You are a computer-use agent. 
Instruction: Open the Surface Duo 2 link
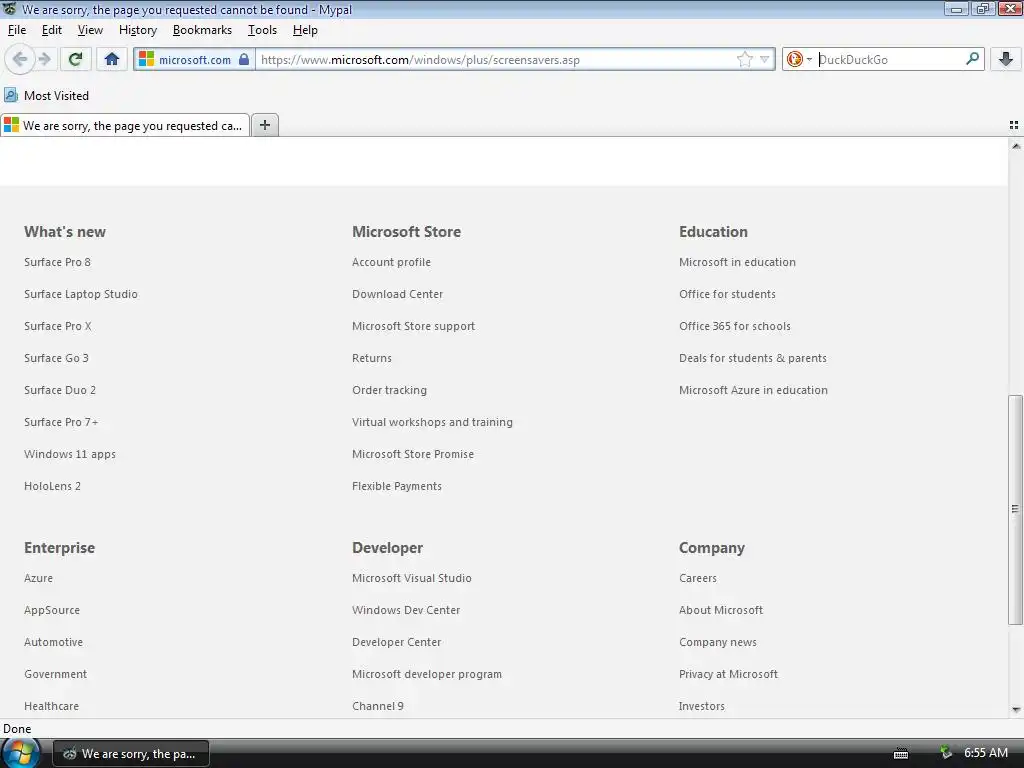[60, 390]
